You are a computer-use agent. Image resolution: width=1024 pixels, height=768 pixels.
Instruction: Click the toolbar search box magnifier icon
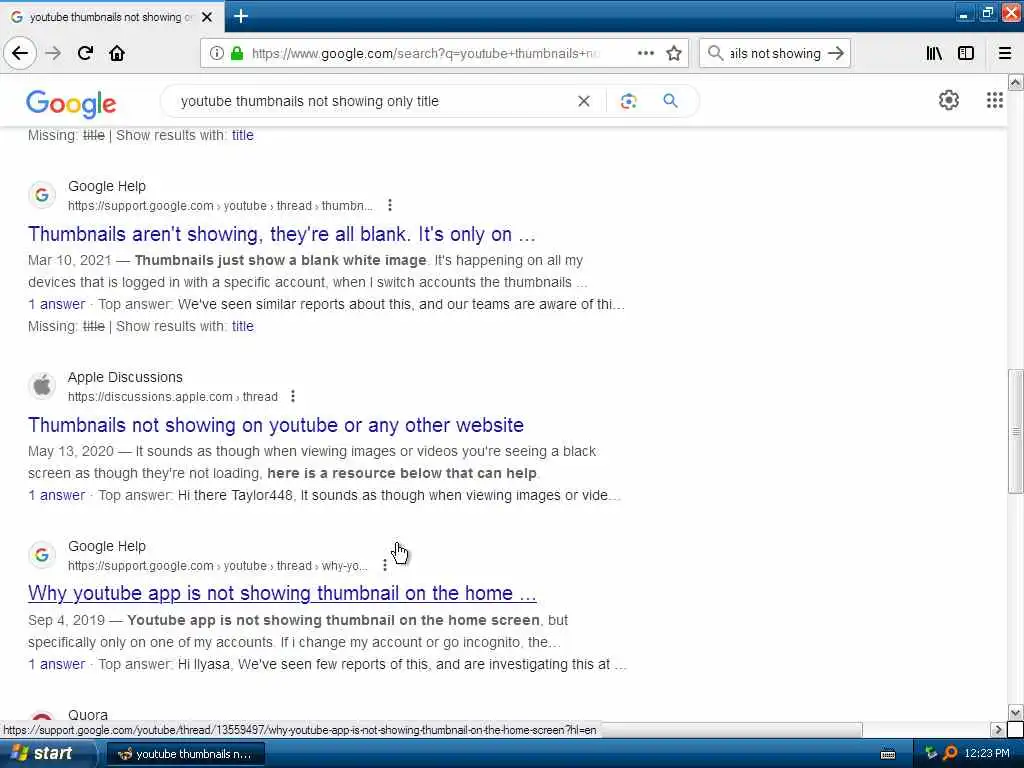coord(716,53)
